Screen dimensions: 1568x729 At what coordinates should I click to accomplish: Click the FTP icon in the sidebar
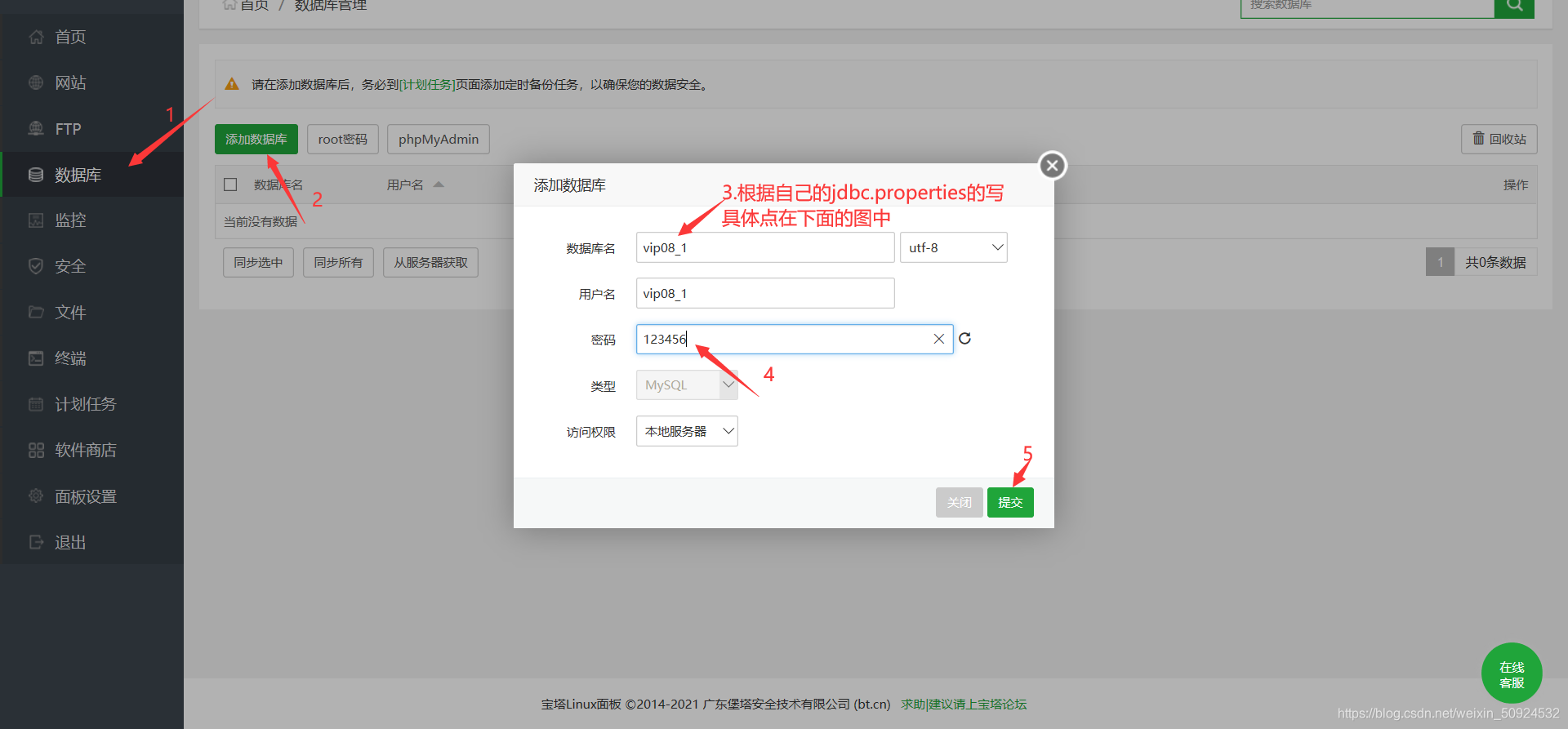36,129
